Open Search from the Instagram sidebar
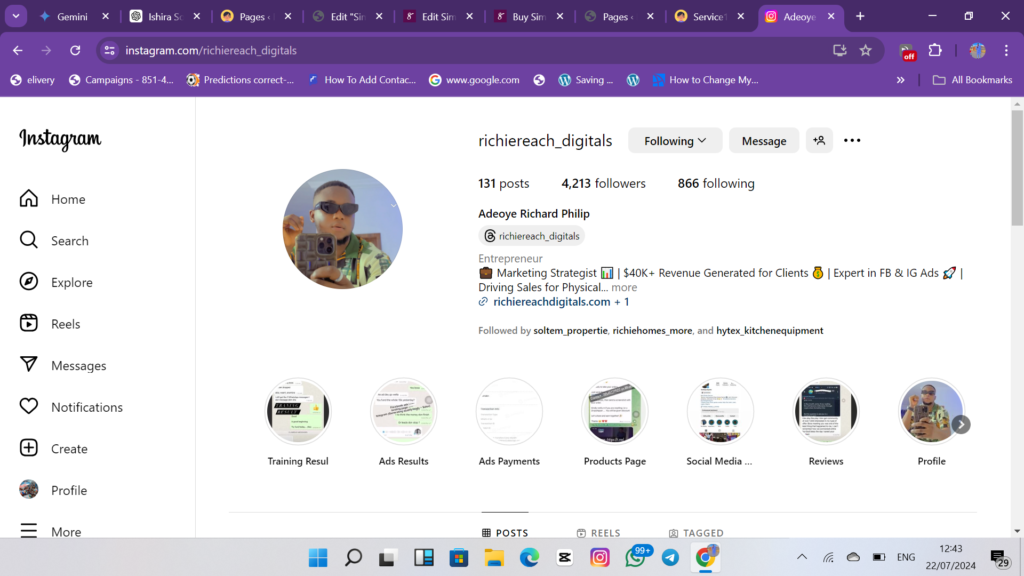The height and width of the screenshot is (576, 1024). (29, 241)
